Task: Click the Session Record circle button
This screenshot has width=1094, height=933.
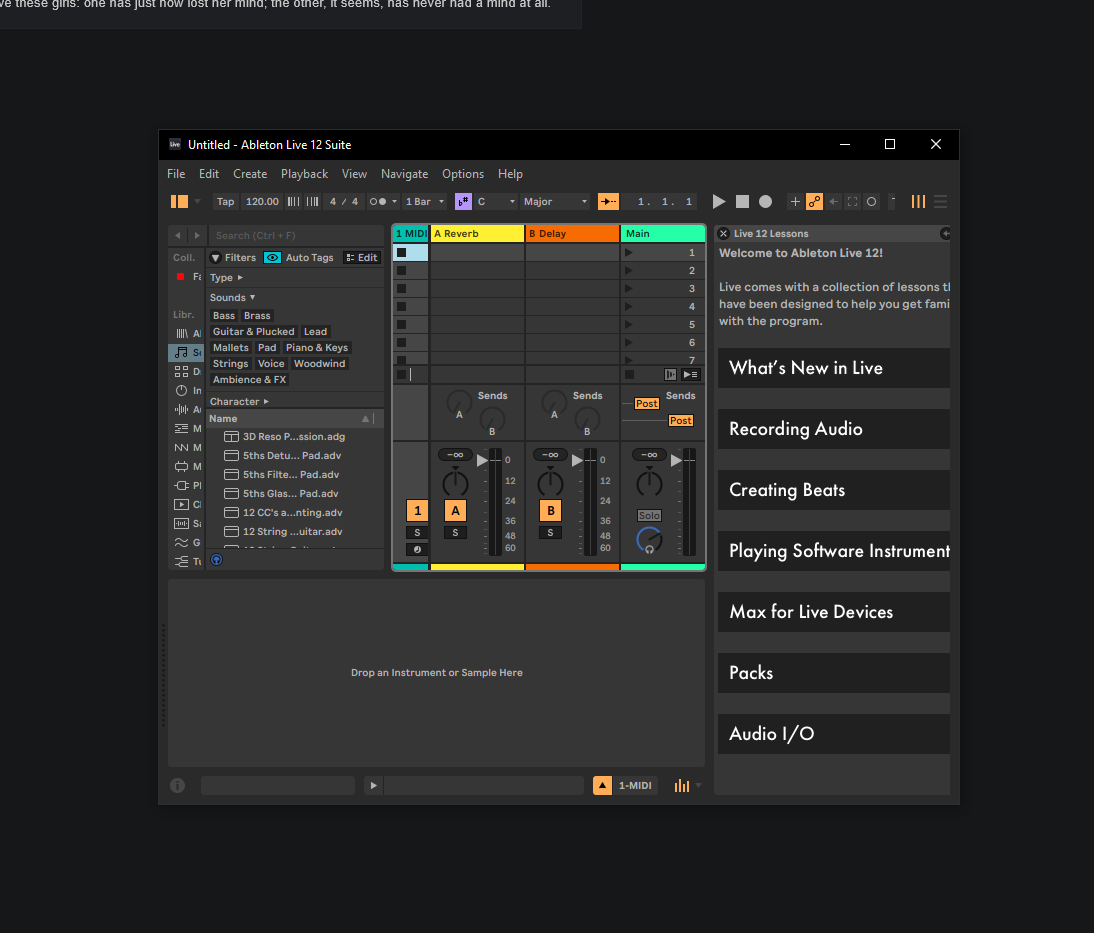Action: (871, 202)
